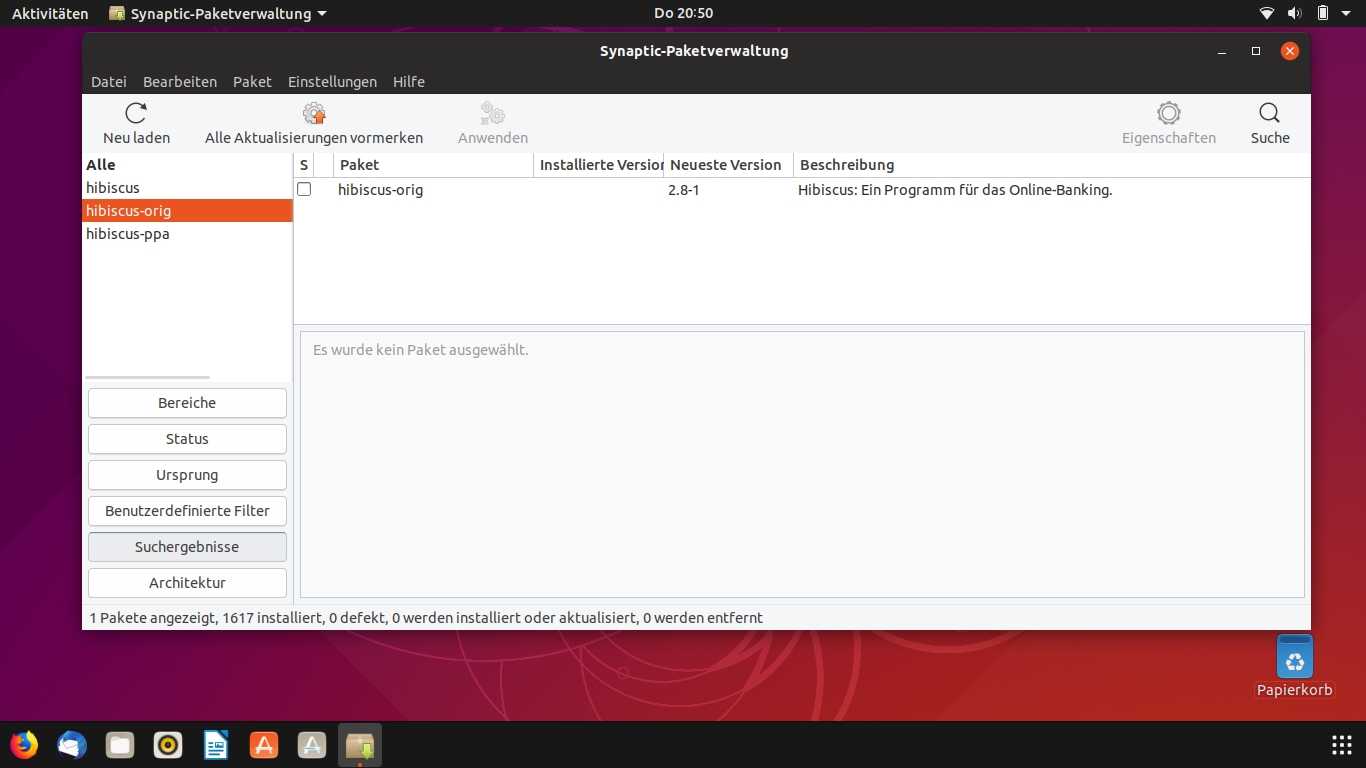
Task: Click the network wifi indicator
Action: click(1267, 13)
